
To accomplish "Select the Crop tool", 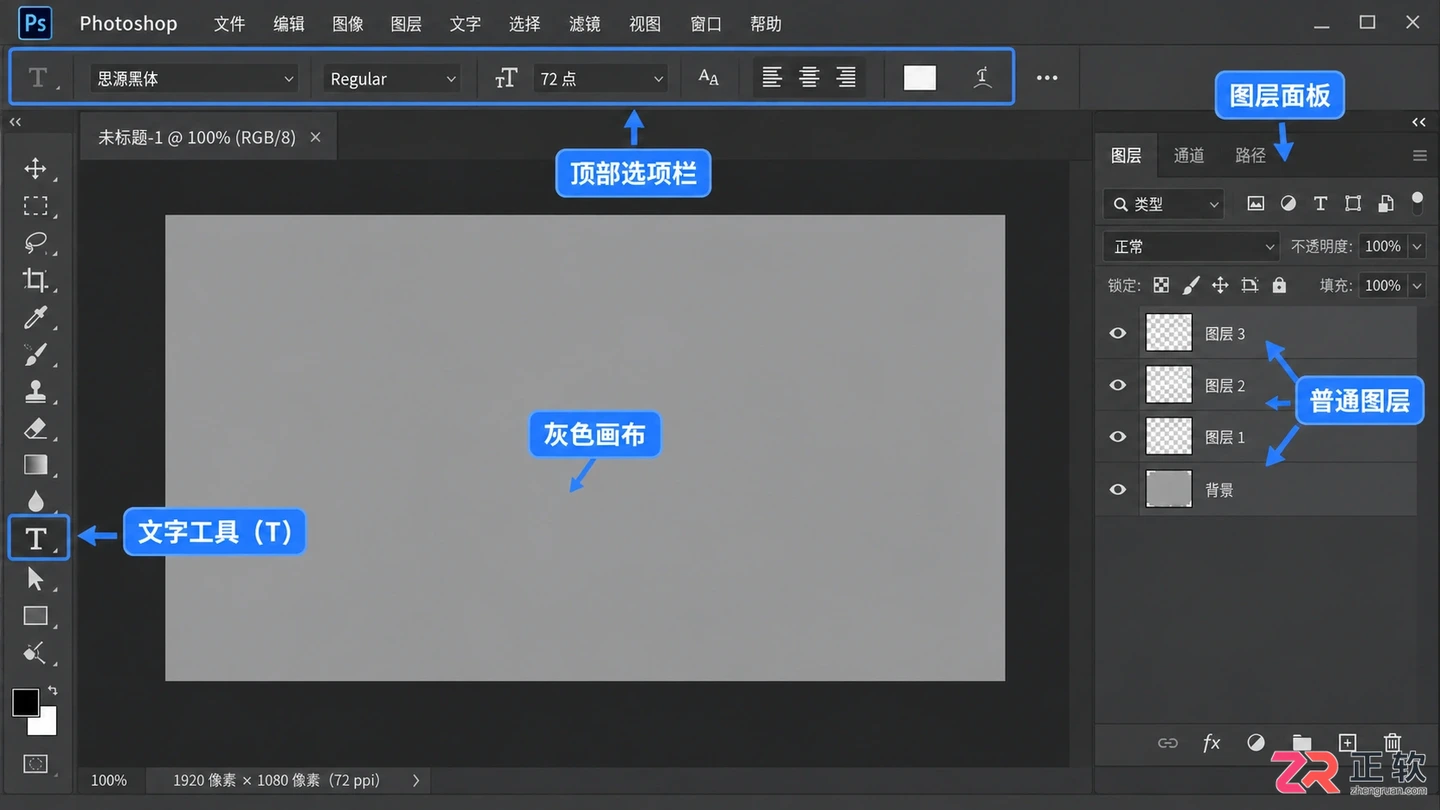I will pos(36,280).
